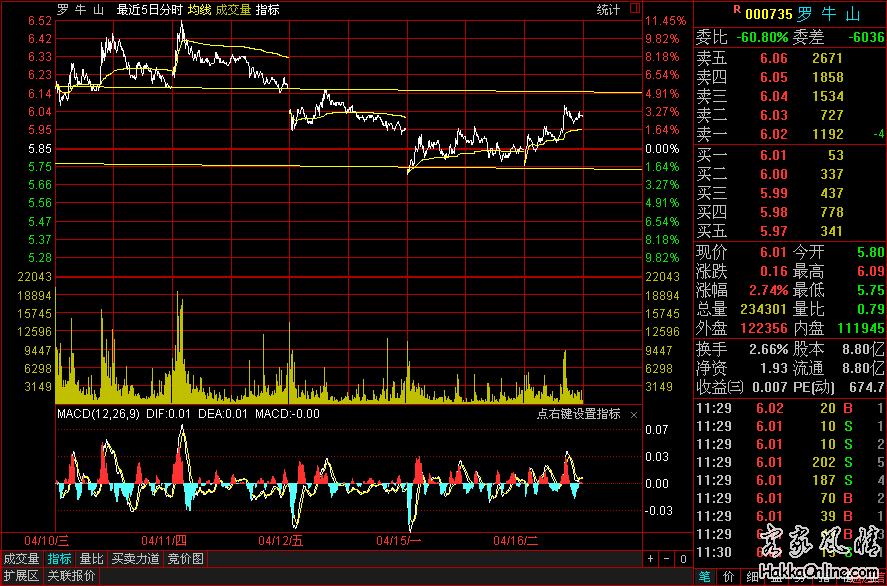This screenshot has width=887, height=586.
Task: Click the red layout icon beside 统计
Action: [635, 9]
